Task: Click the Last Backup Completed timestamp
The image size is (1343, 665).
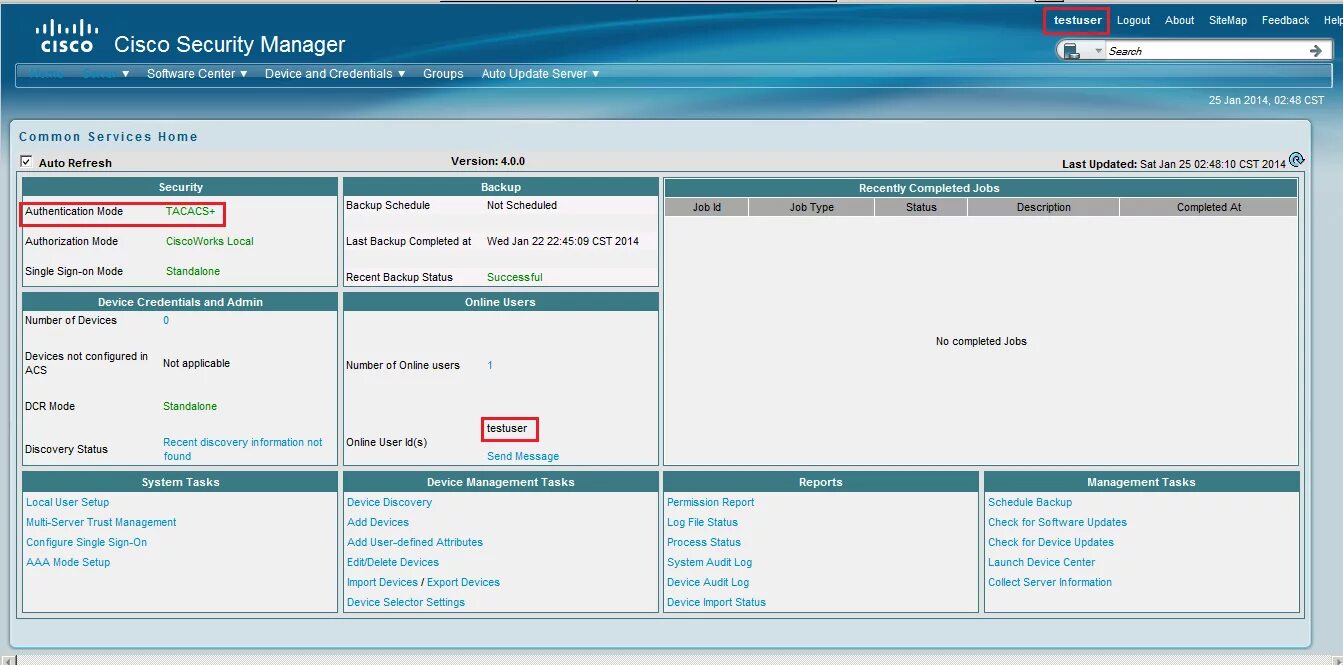Action: click(x=563, y=241)
